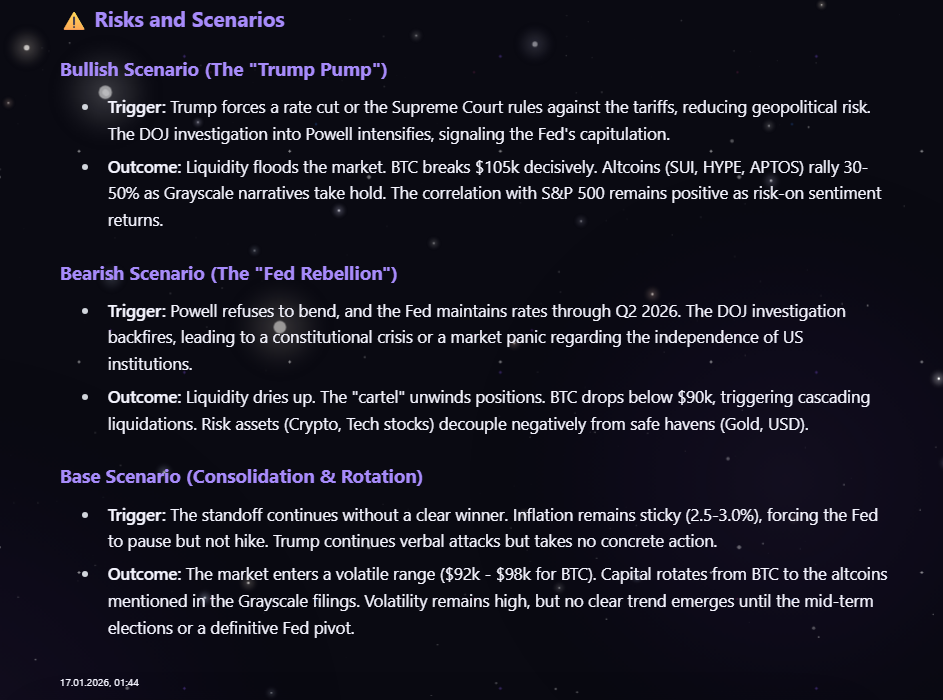Select the Bearish Scenario "Fed Rebellion" heading

tap(229, 273)
